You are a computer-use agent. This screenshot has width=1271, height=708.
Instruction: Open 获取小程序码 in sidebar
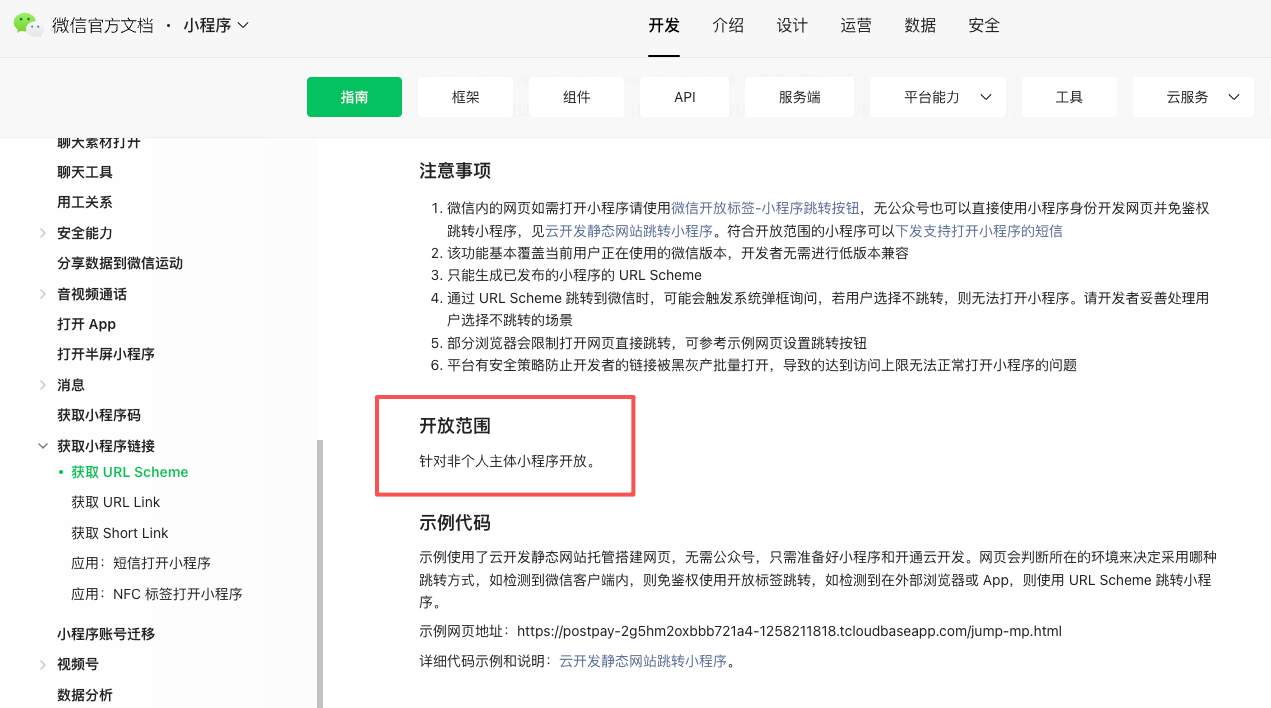click(x=99, y=415)
